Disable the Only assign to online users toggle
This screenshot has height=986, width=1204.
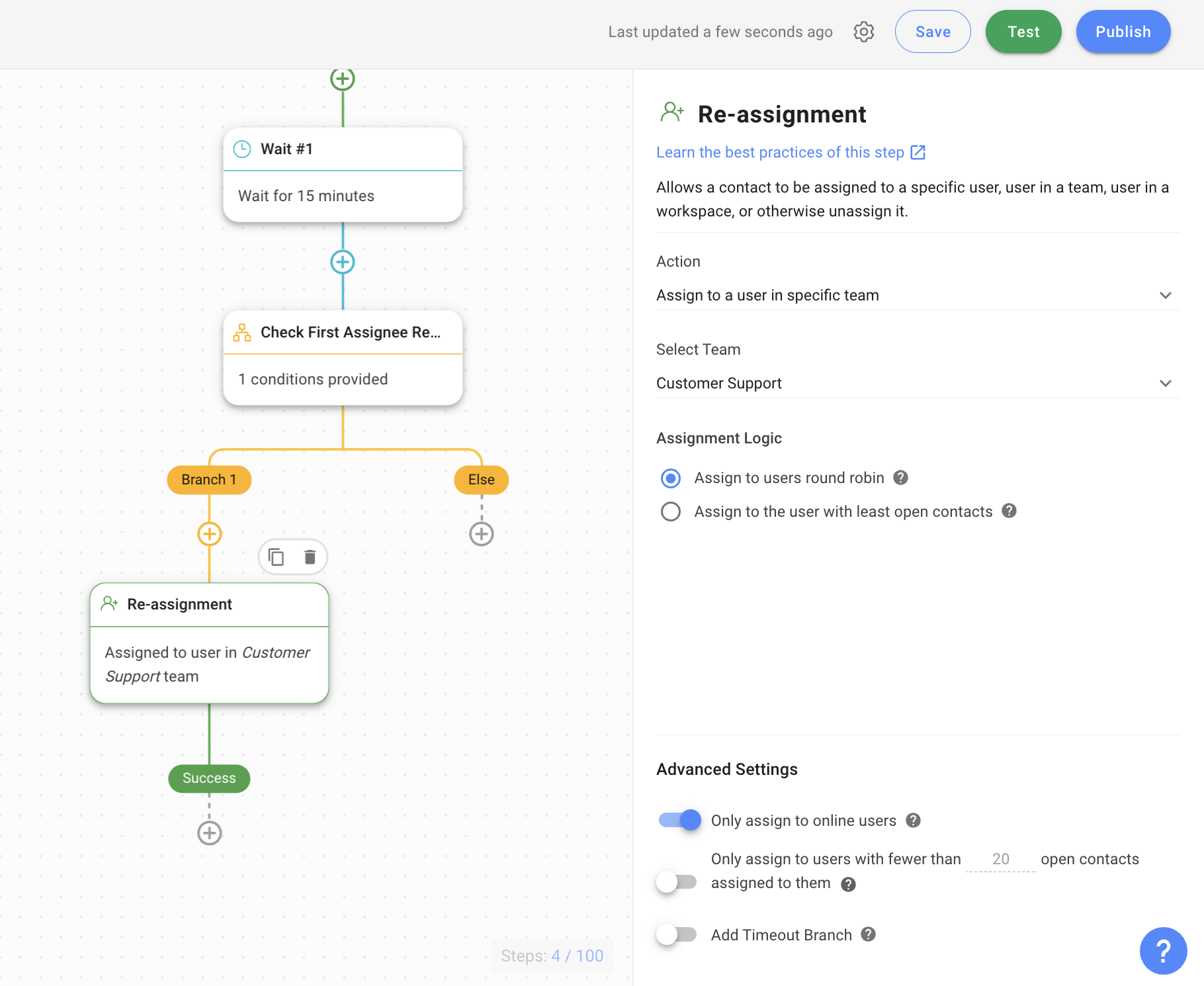click(679, 821)
